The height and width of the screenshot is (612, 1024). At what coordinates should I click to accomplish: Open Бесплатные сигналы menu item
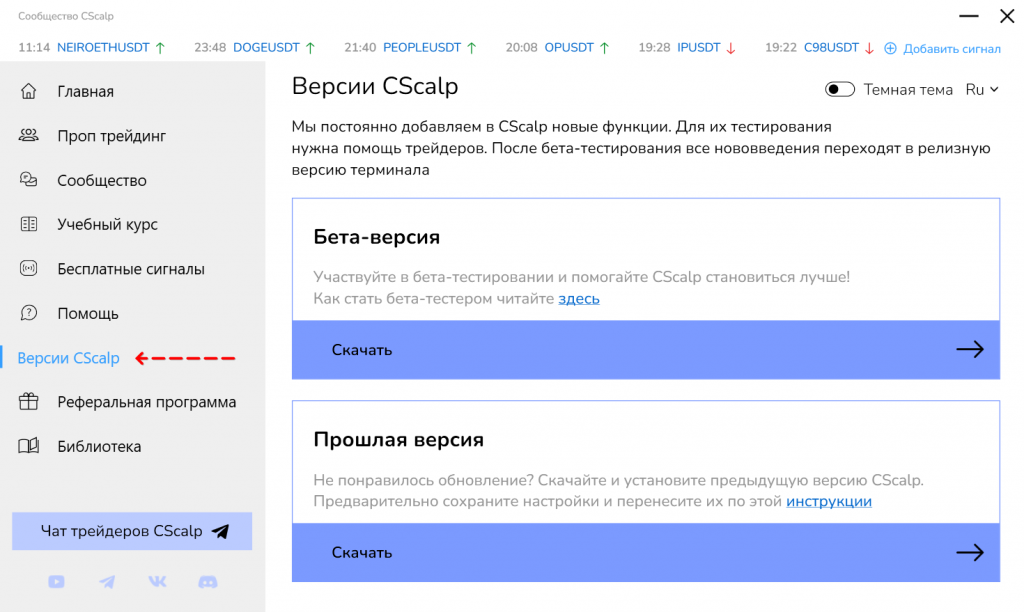pyautogui.click(x=130, y=269)
